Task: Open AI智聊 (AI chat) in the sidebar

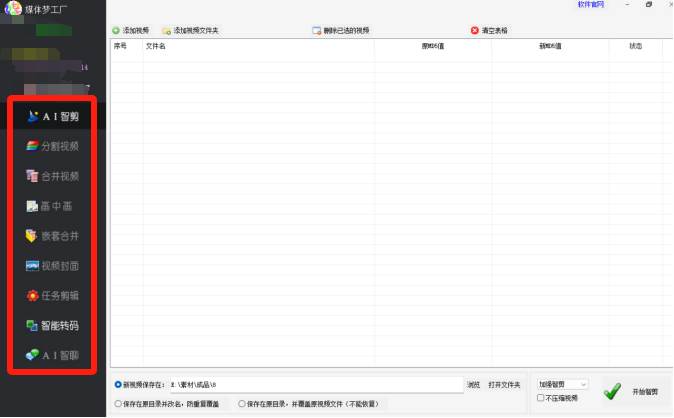Action: click(52, 355)
